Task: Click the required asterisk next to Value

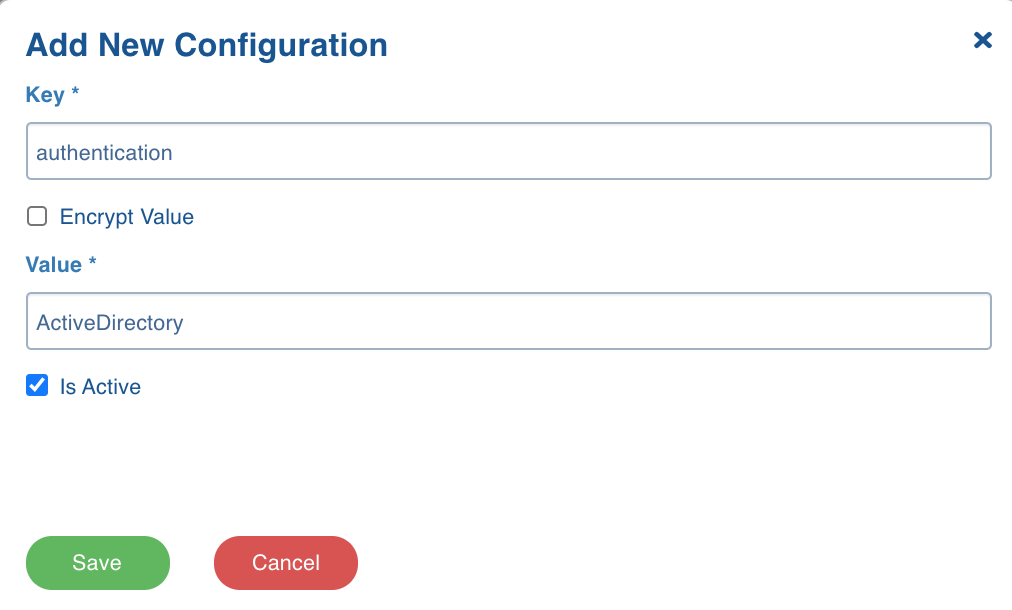Action: click(92, 261)
